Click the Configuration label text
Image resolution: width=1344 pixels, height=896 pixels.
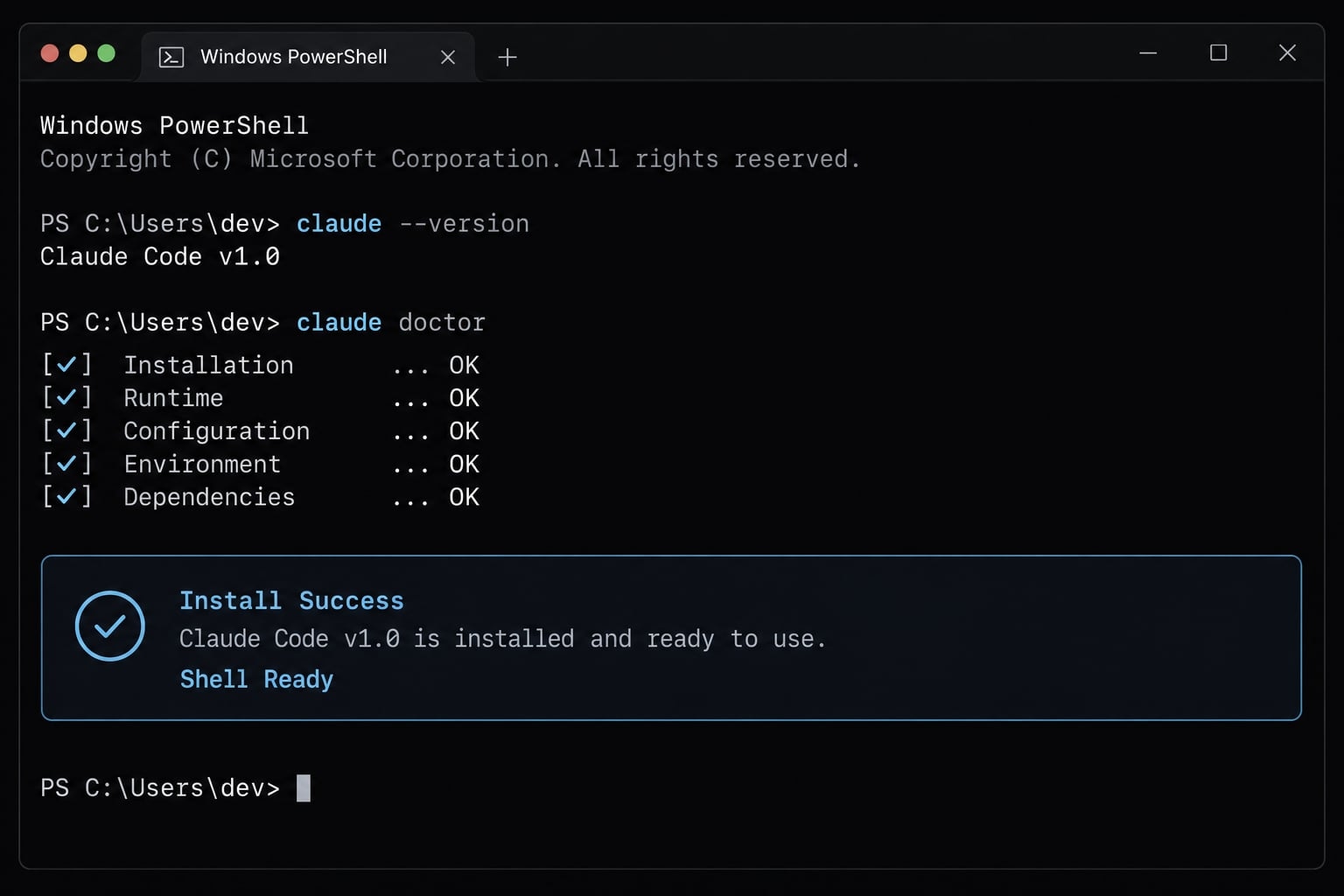click(x=217, y=431)
